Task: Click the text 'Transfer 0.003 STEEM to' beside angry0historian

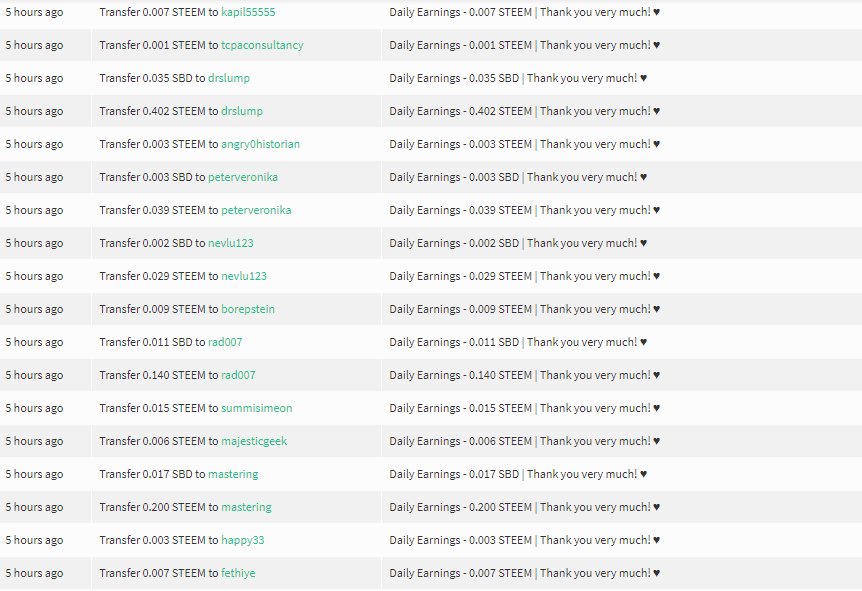Action: click(x=159, y=144)
